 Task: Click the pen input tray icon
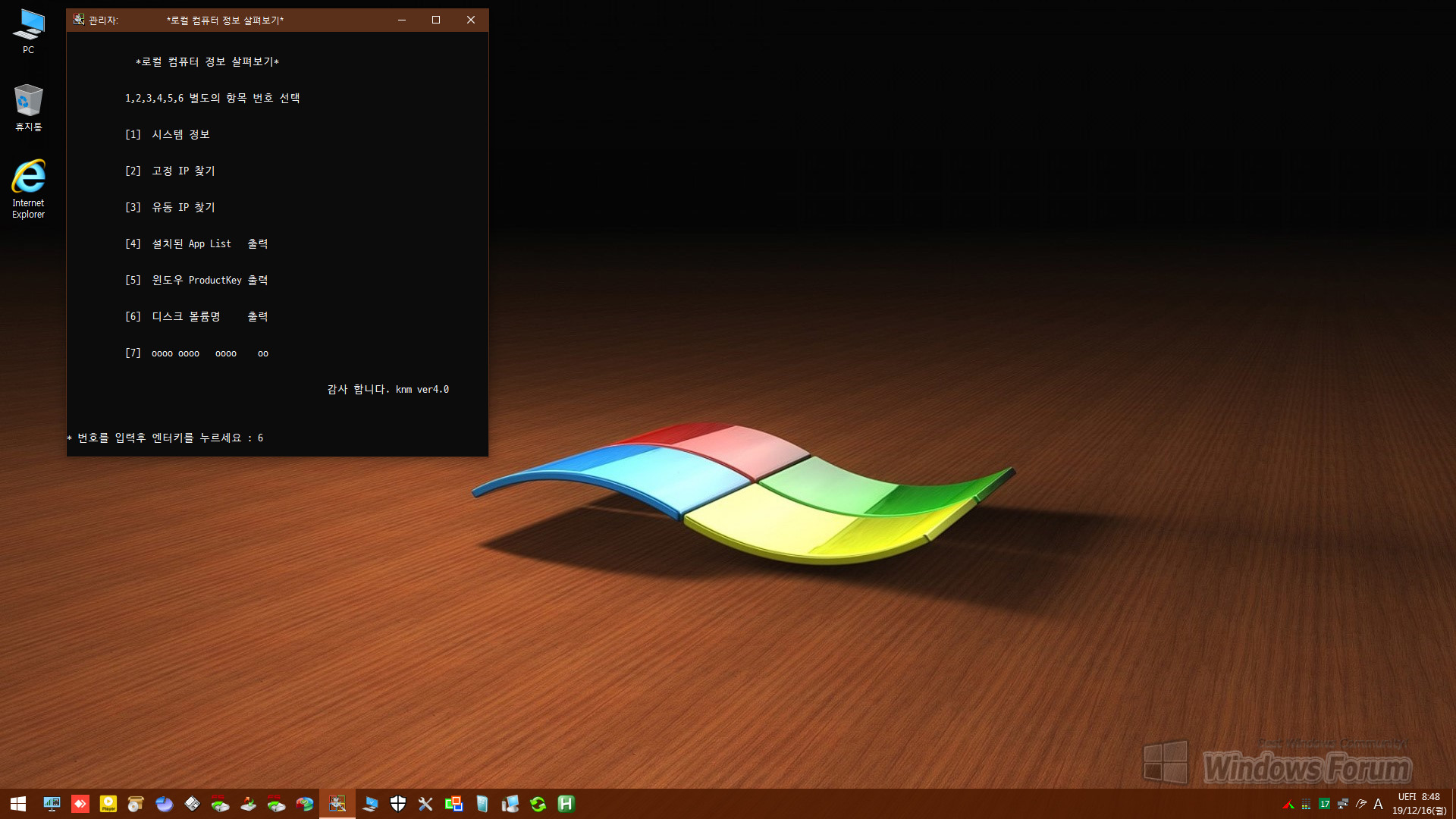click(1360, 804)
